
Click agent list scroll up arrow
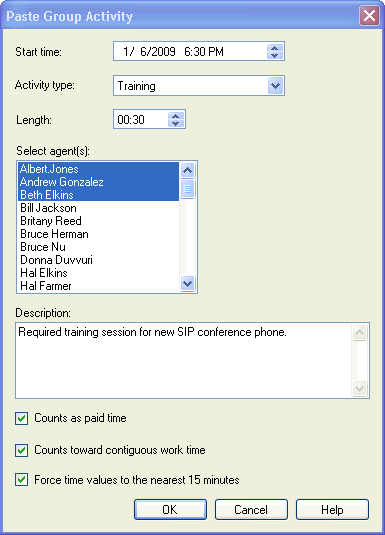tap(187, 170)
